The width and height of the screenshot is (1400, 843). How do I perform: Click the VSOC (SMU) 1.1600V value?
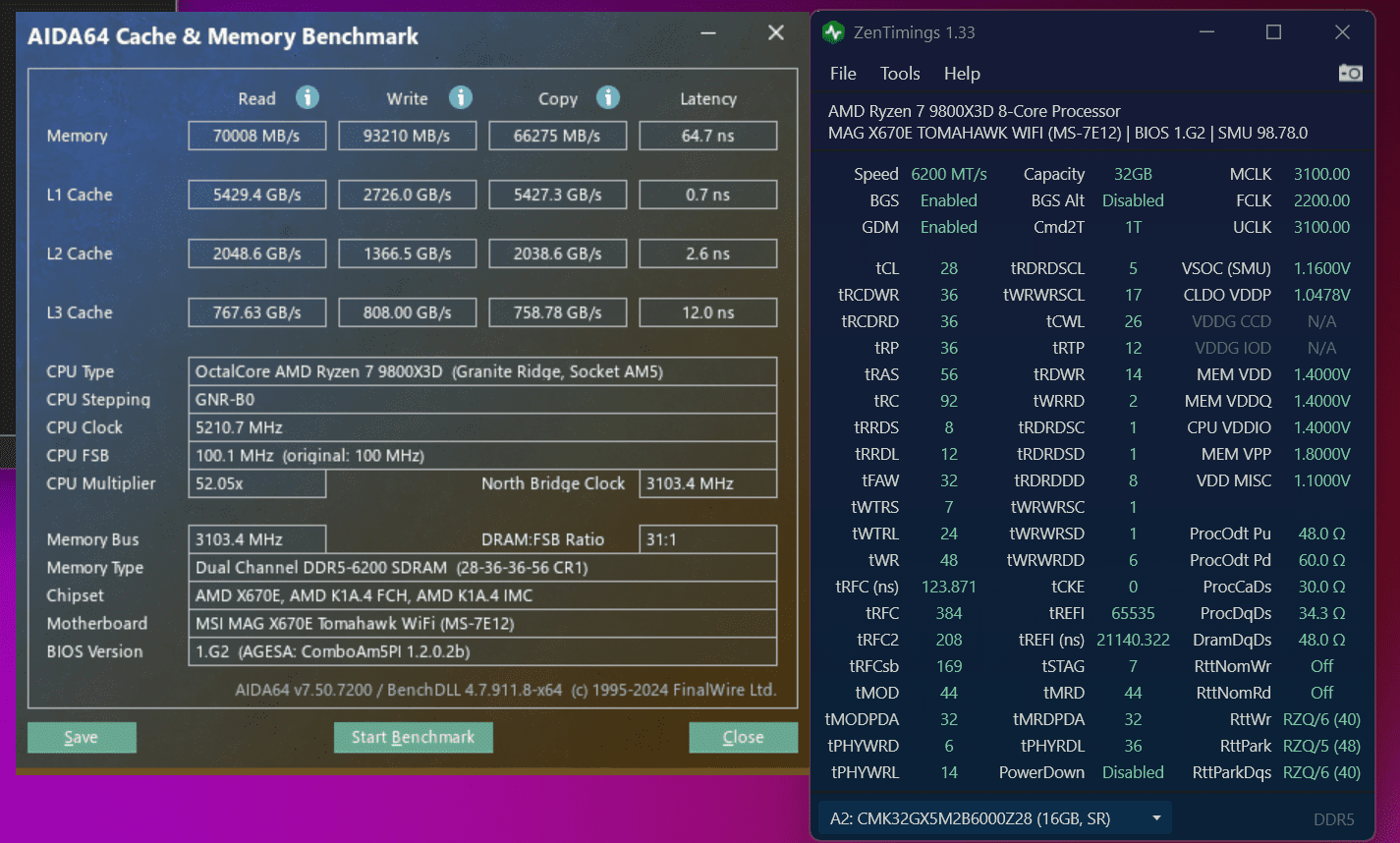point(1321,268)
